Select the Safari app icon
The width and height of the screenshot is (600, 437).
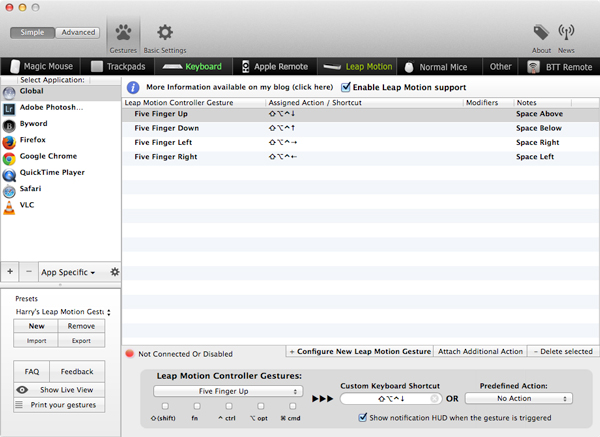click(9, 191)
